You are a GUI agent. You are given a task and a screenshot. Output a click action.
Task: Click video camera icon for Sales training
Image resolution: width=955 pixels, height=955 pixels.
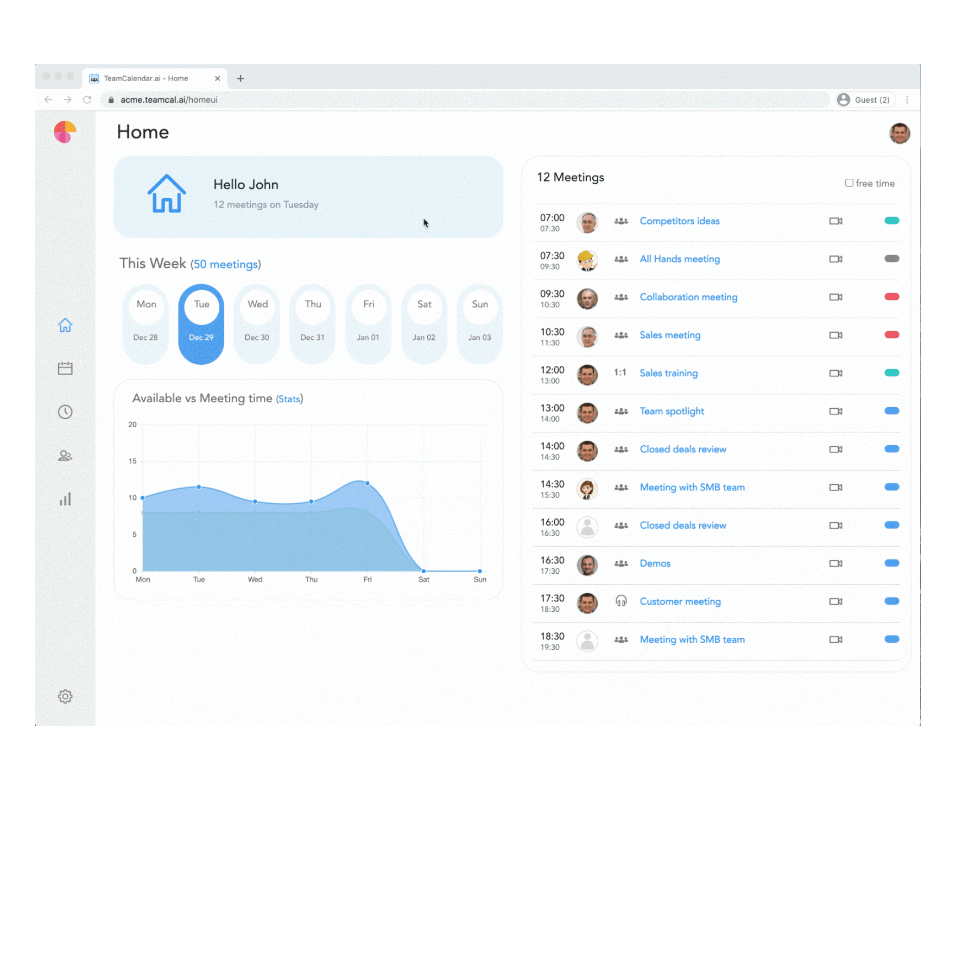coord(836,373)
